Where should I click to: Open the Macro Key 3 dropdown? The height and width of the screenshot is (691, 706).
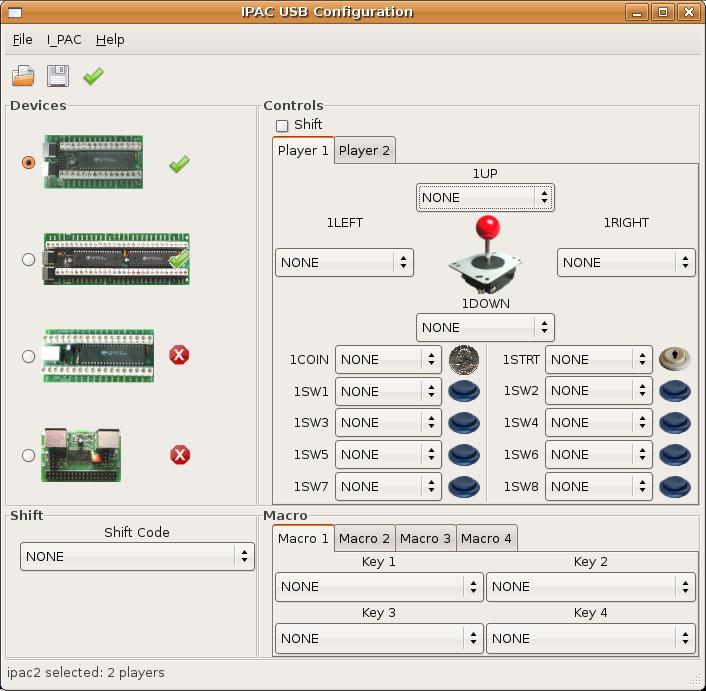(379, 638)
